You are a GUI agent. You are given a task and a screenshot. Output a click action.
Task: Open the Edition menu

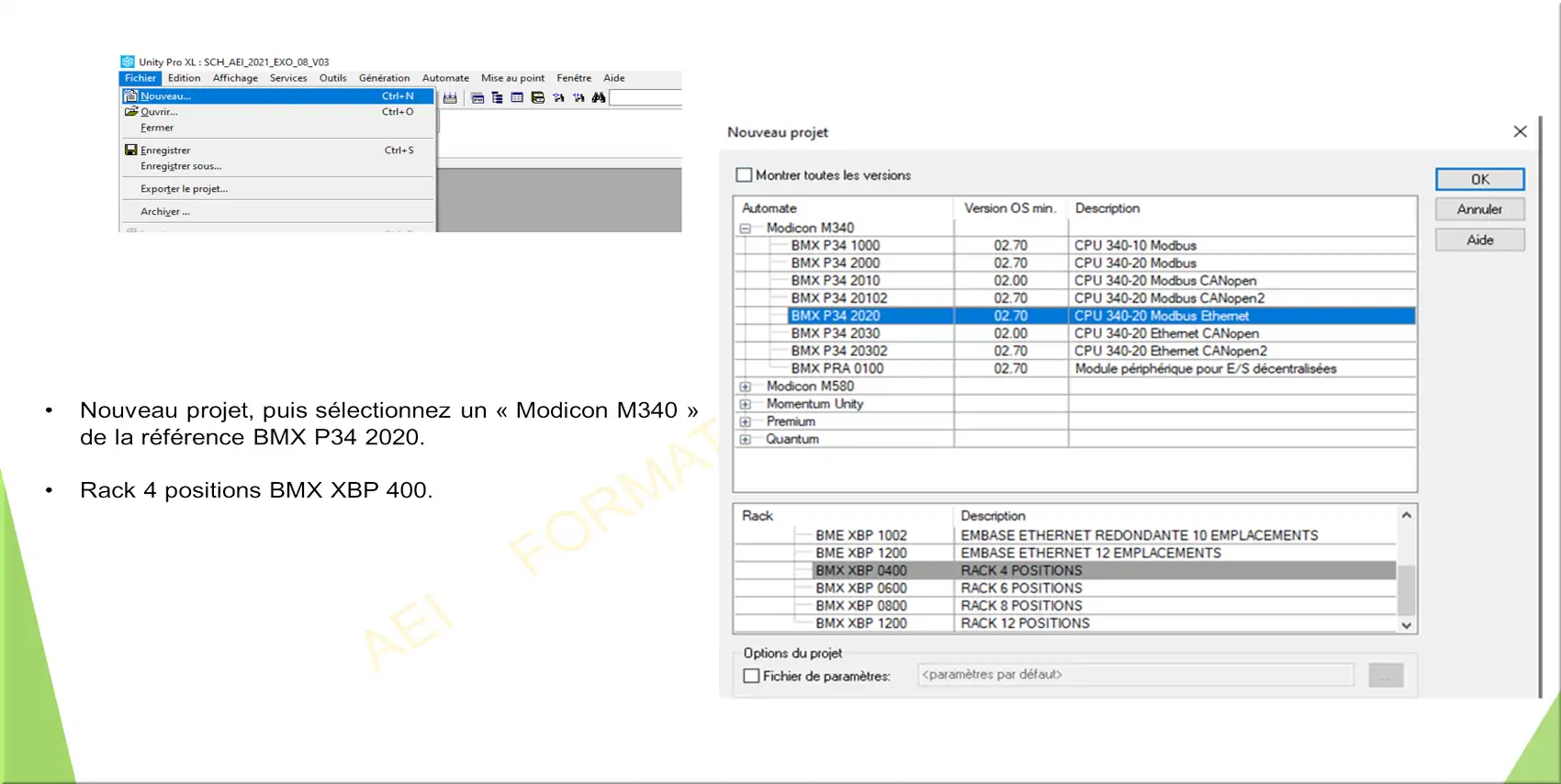pyautogui.click(x=184, y=78)
